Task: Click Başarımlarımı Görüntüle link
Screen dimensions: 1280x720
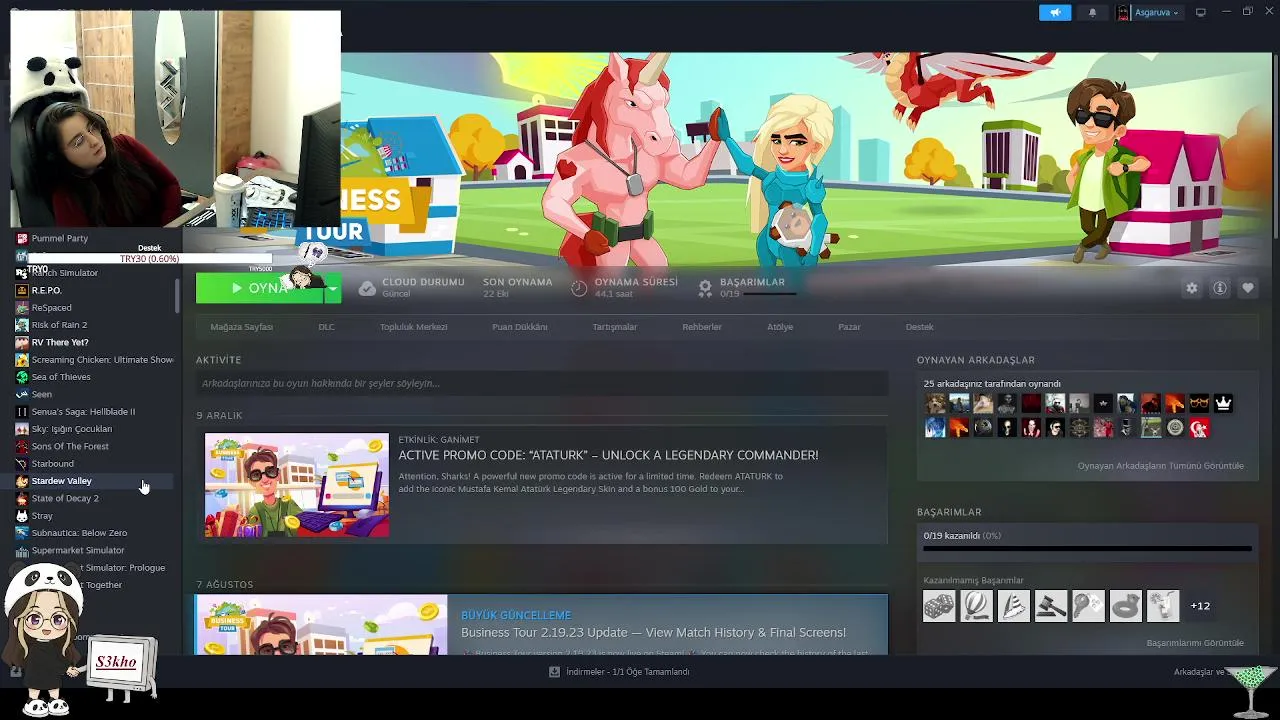Action: click(x=1195, y=643)
